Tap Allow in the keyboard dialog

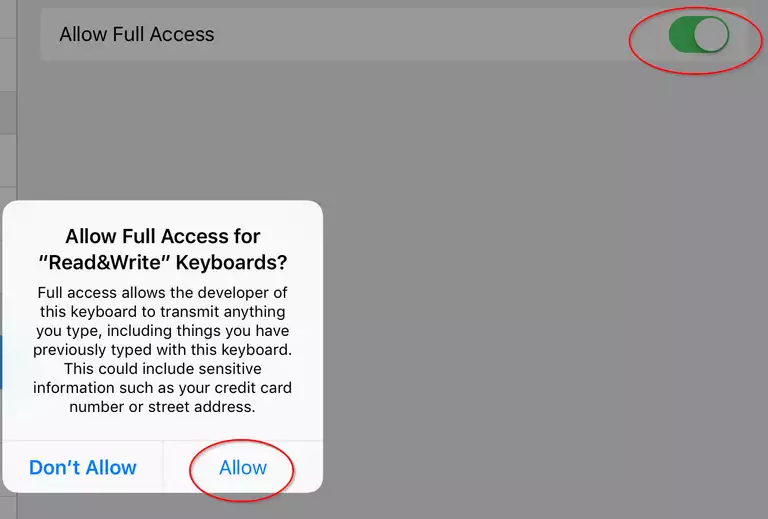(x=243, y=468)
